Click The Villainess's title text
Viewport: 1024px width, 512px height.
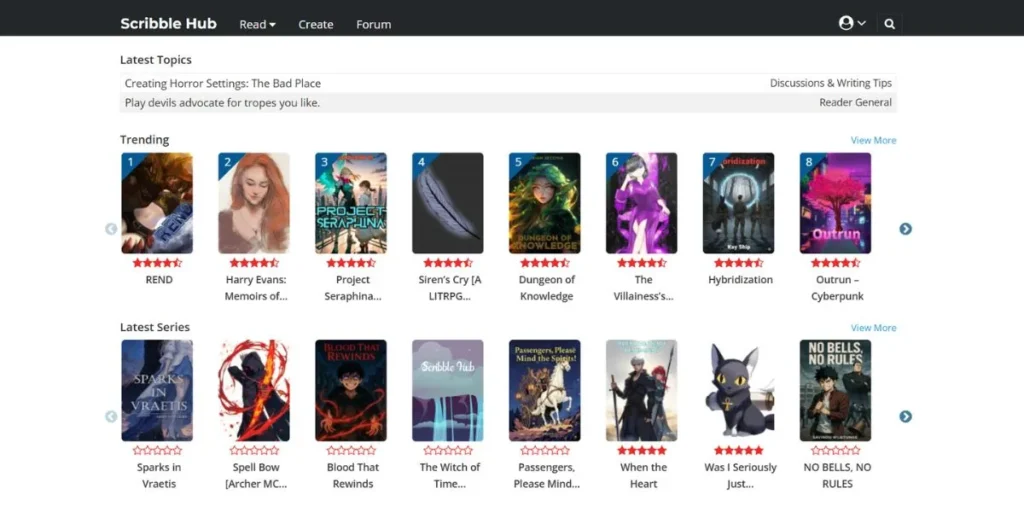643,288
